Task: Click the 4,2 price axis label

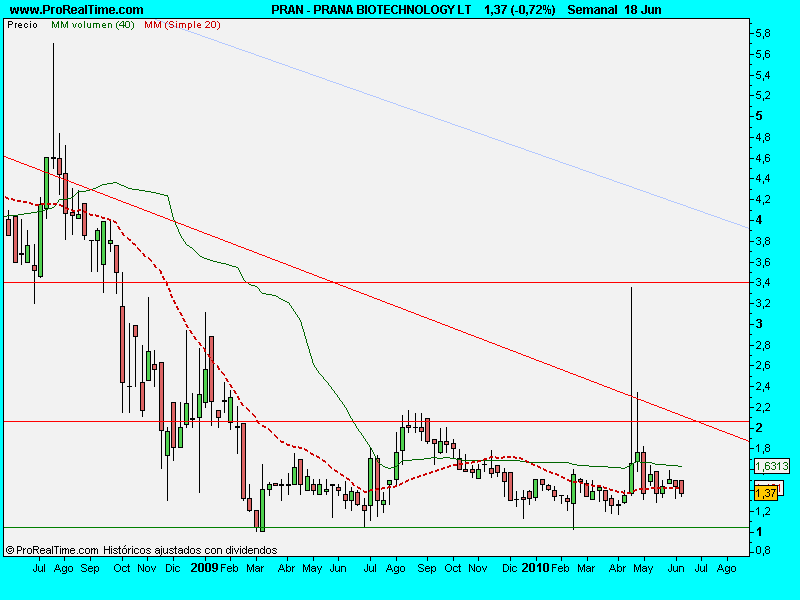Action: point(763,199)
